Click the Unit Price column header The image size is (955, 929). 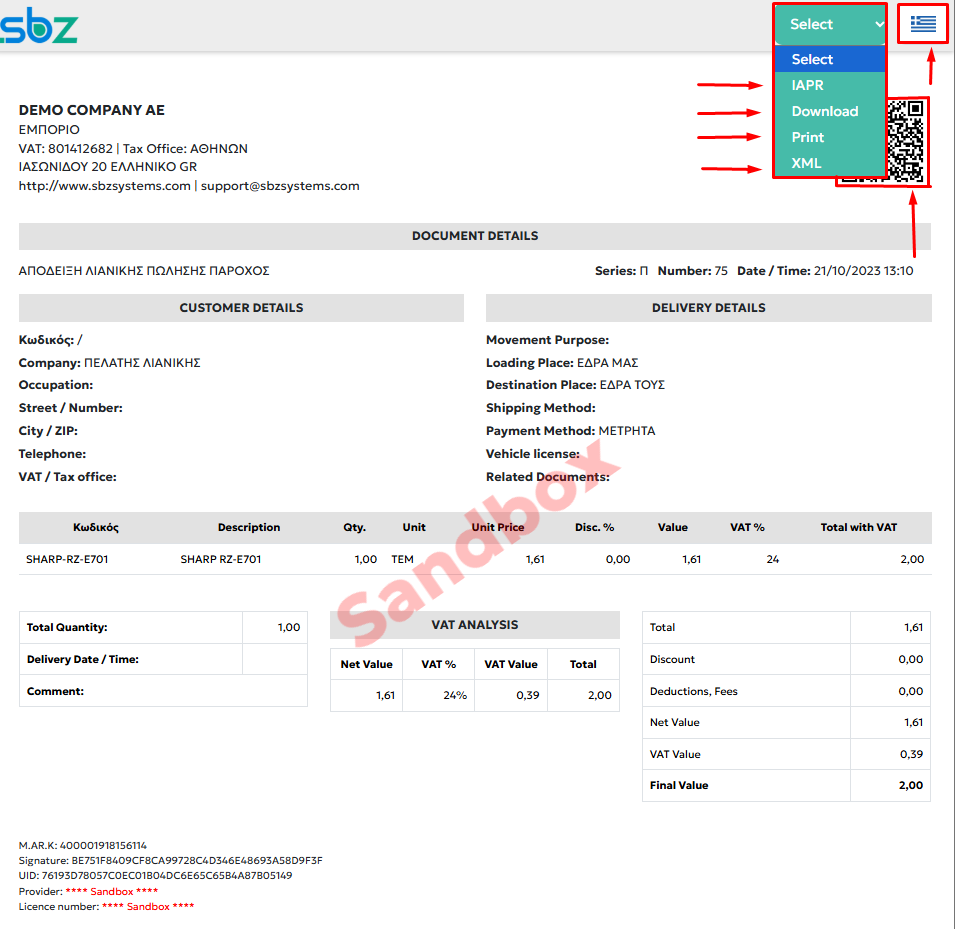tap(498, 527)
